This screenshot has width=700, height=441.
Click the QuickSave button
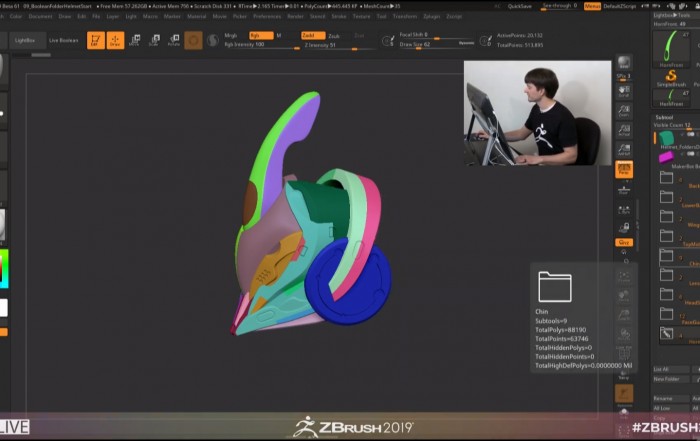520,6
